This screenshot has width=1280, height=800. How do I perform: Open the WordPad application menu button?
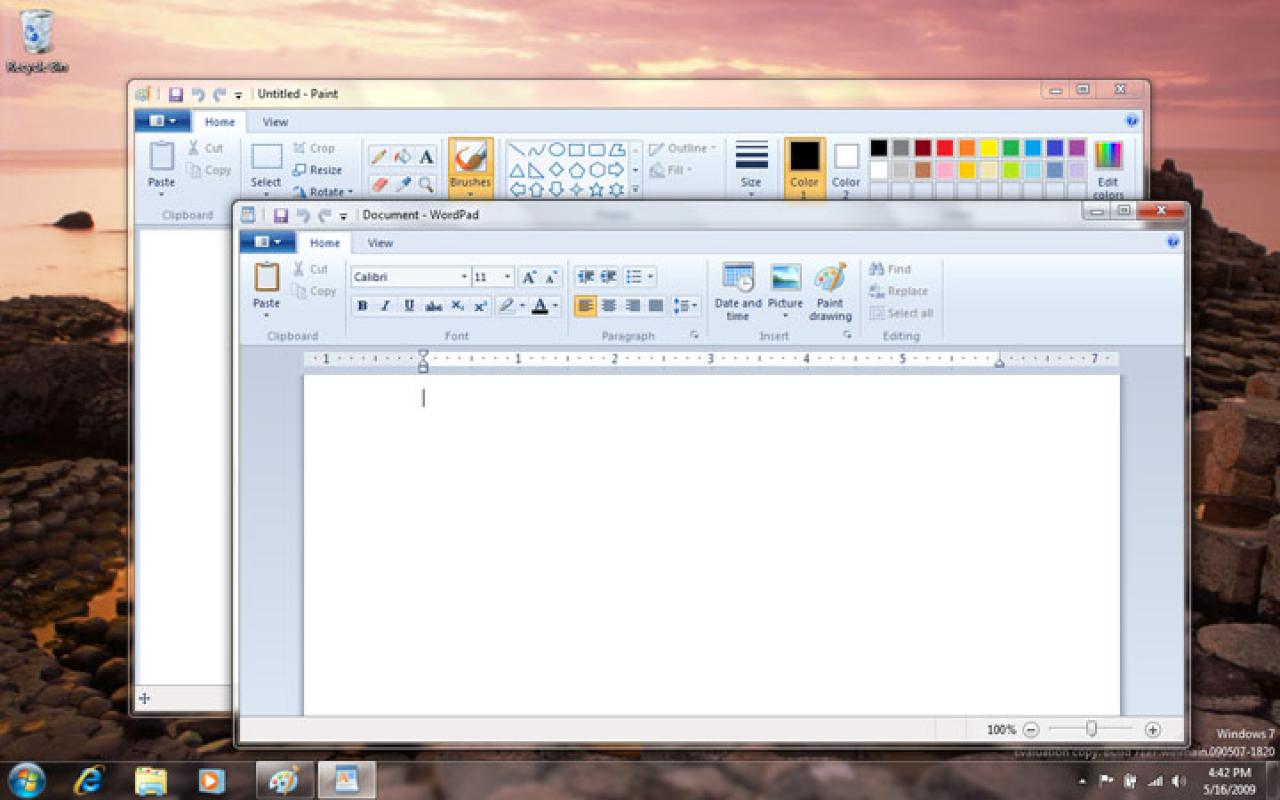click(267, 242)
